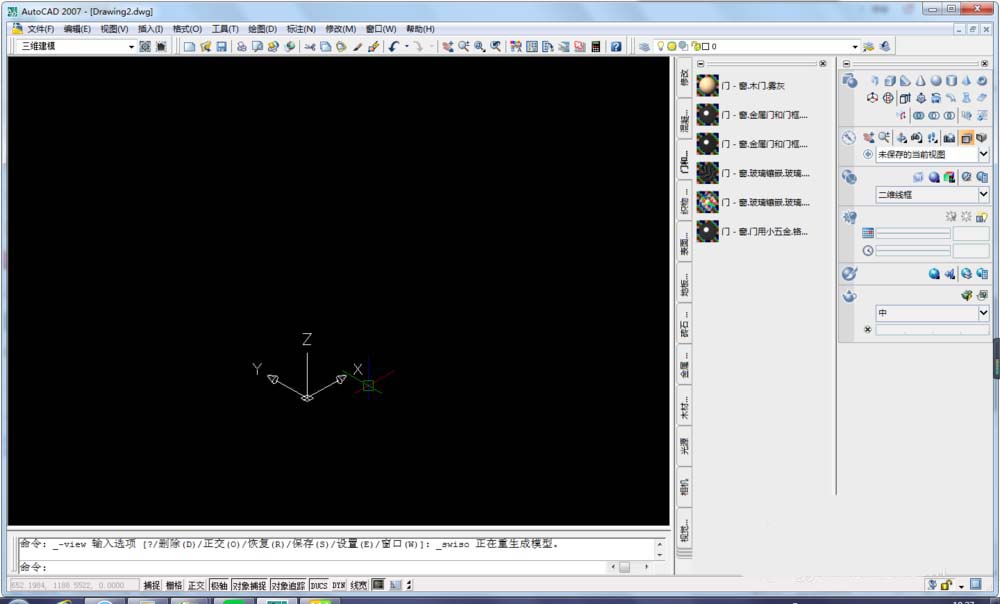Screen dimensions: 1000x604
Task: Click the Pan realtime icon in main toolbar
Action: [448, 47]
